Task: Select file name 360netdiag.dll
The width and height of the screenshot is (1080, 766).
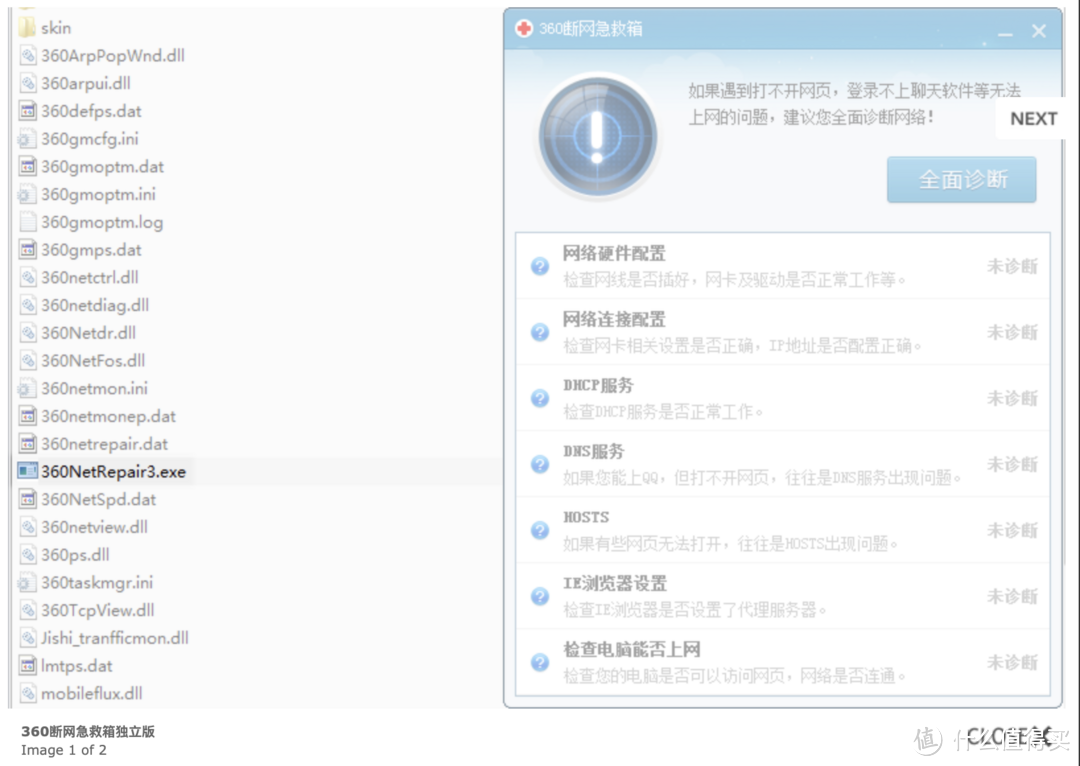Action: (x=94, y=305)
